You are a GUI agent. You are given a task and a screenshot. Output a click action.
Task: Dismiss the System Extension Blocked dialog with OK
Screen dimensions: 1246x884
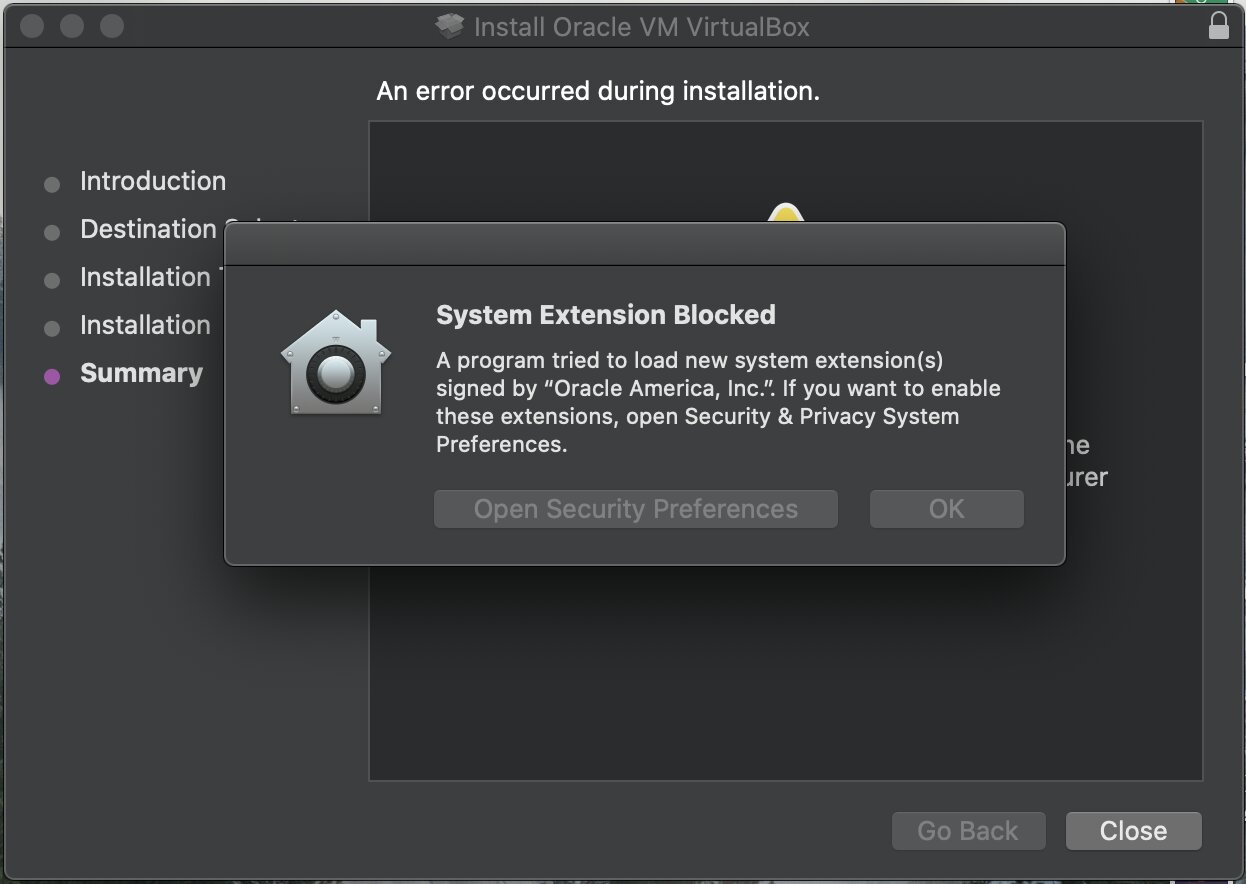[946, 509]
